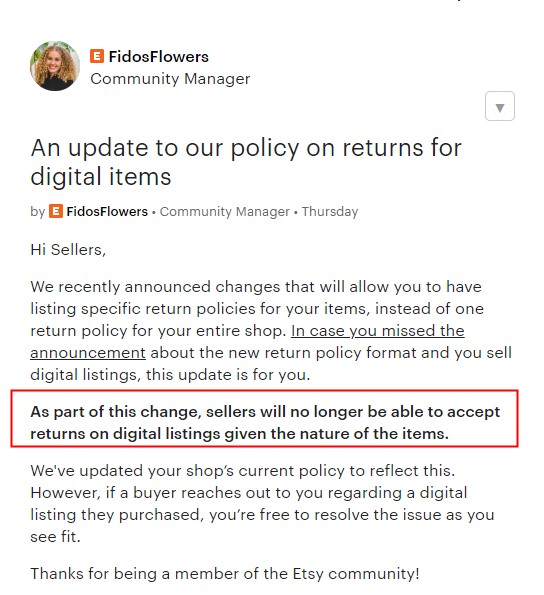The height and width of the screenshot is (595, 544).
Task: Expand the post options dropdown arrow
Action: tap(500, 106)
